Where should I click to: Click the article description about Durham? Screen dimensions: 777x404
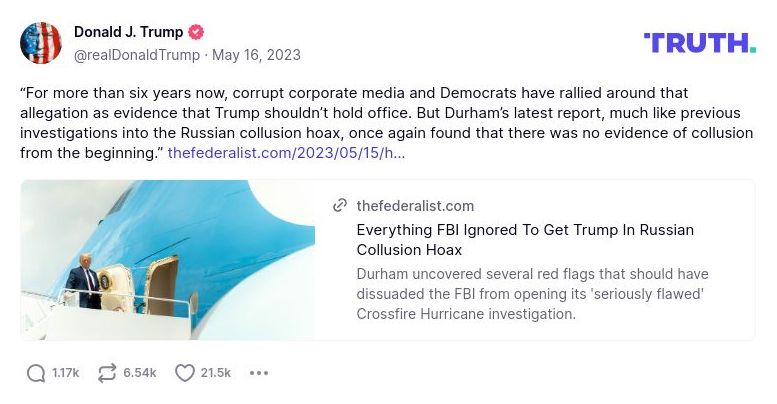tap(532, 294)
